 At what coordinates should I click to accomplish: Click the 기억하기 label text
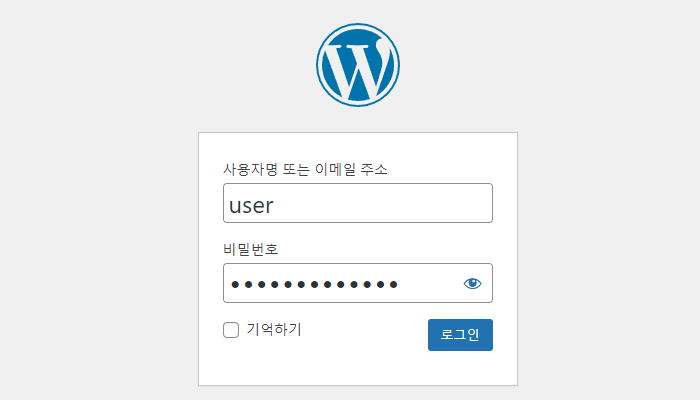(x=274, y=329)
